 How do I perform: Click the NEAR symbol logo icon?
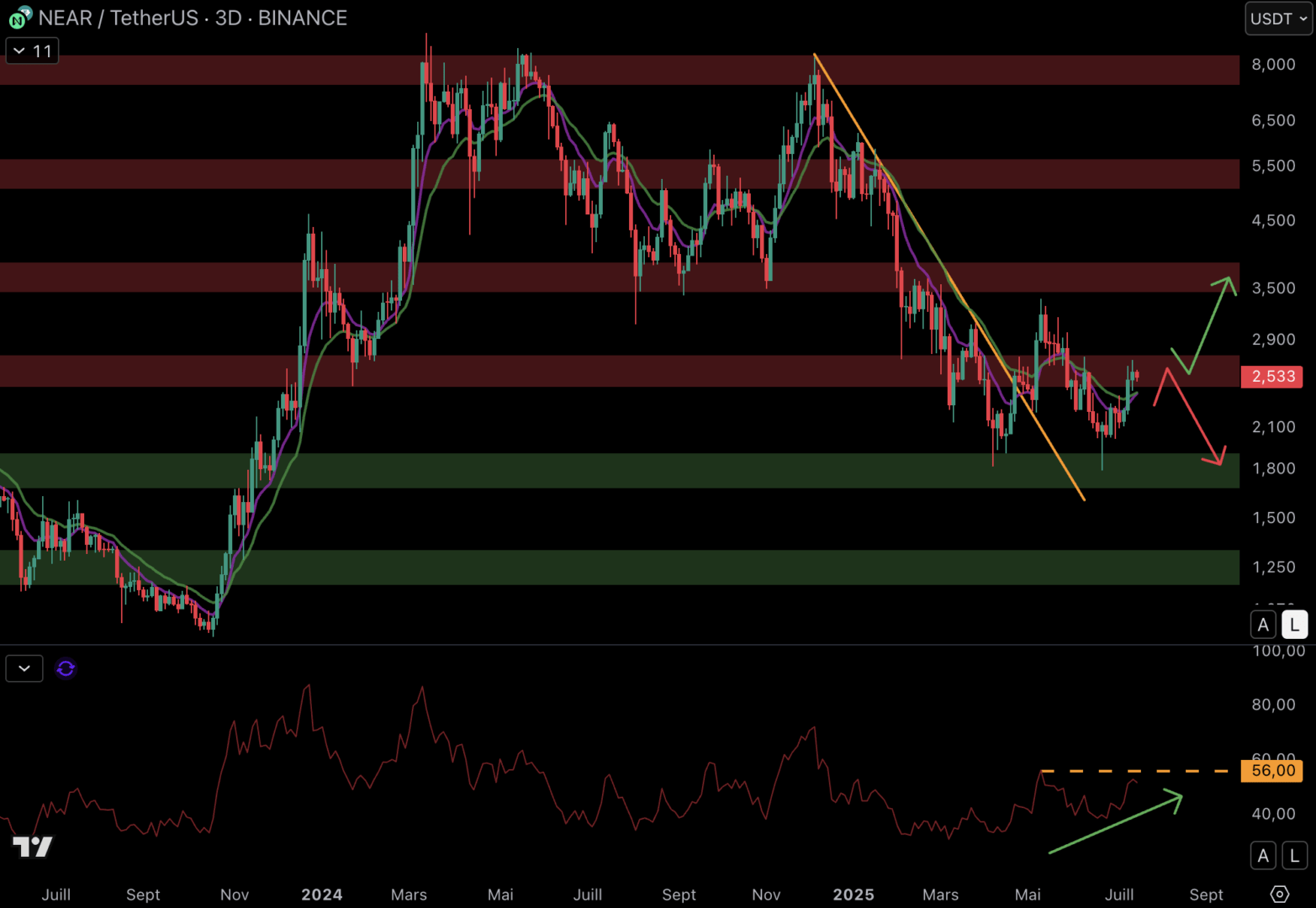[x=19, y=18]
